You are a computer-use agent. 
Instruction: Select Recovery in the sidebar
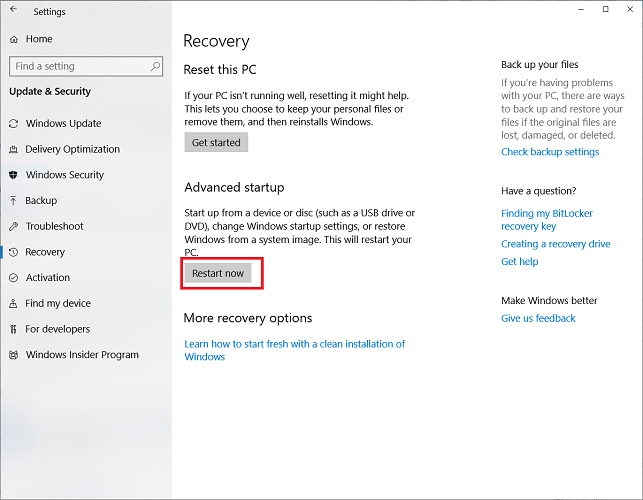[x=45, y=252]
